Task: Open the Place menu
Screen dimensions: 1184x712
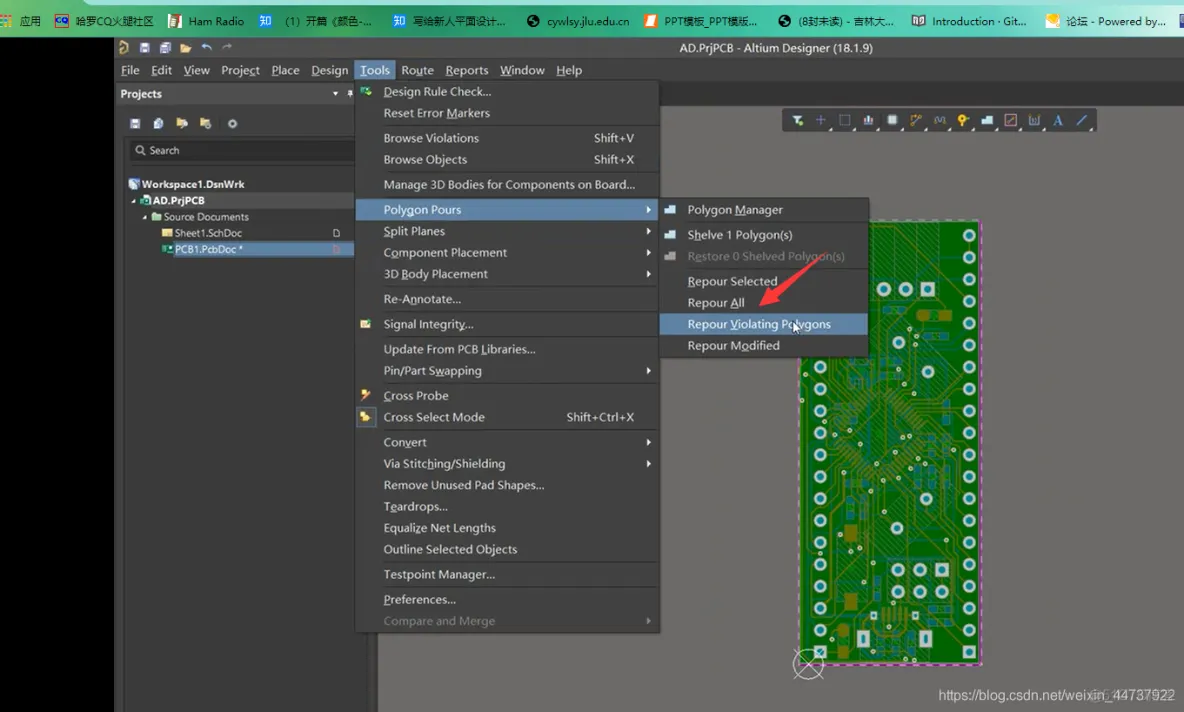Action: (x=285, y=70)
